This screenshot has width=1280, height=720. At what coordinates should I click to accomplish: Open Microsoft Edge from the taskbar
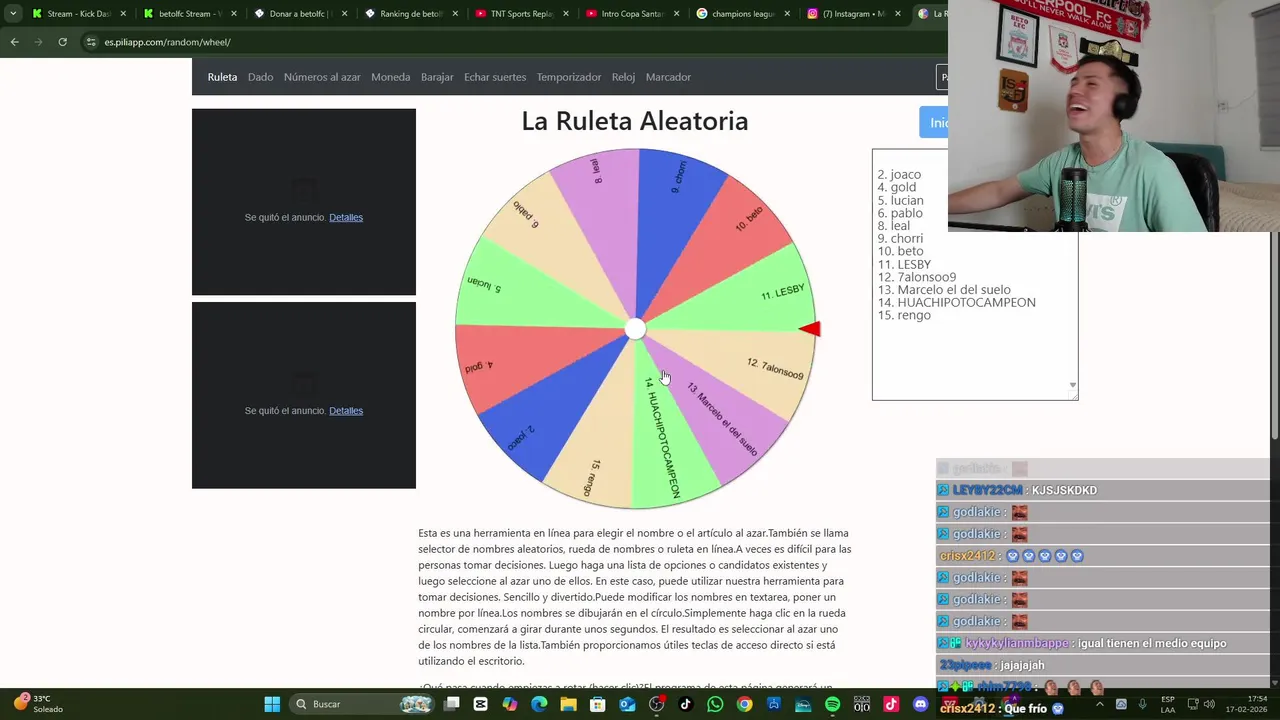(x=539, y=704)
